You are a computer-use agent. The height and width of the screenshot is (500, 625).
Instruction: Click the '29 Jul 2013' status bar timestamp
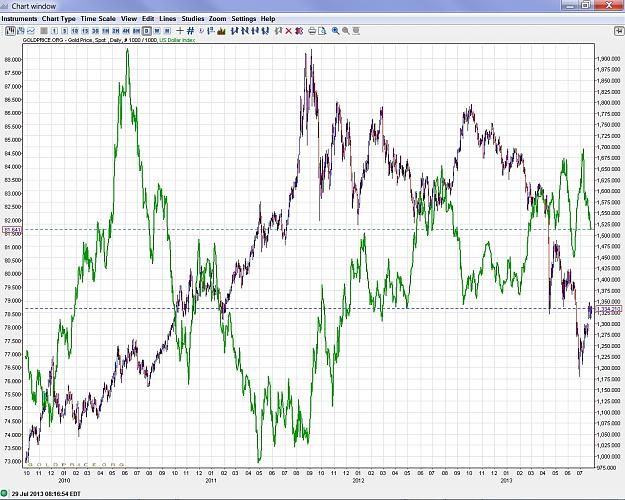[x=46, y=494]
